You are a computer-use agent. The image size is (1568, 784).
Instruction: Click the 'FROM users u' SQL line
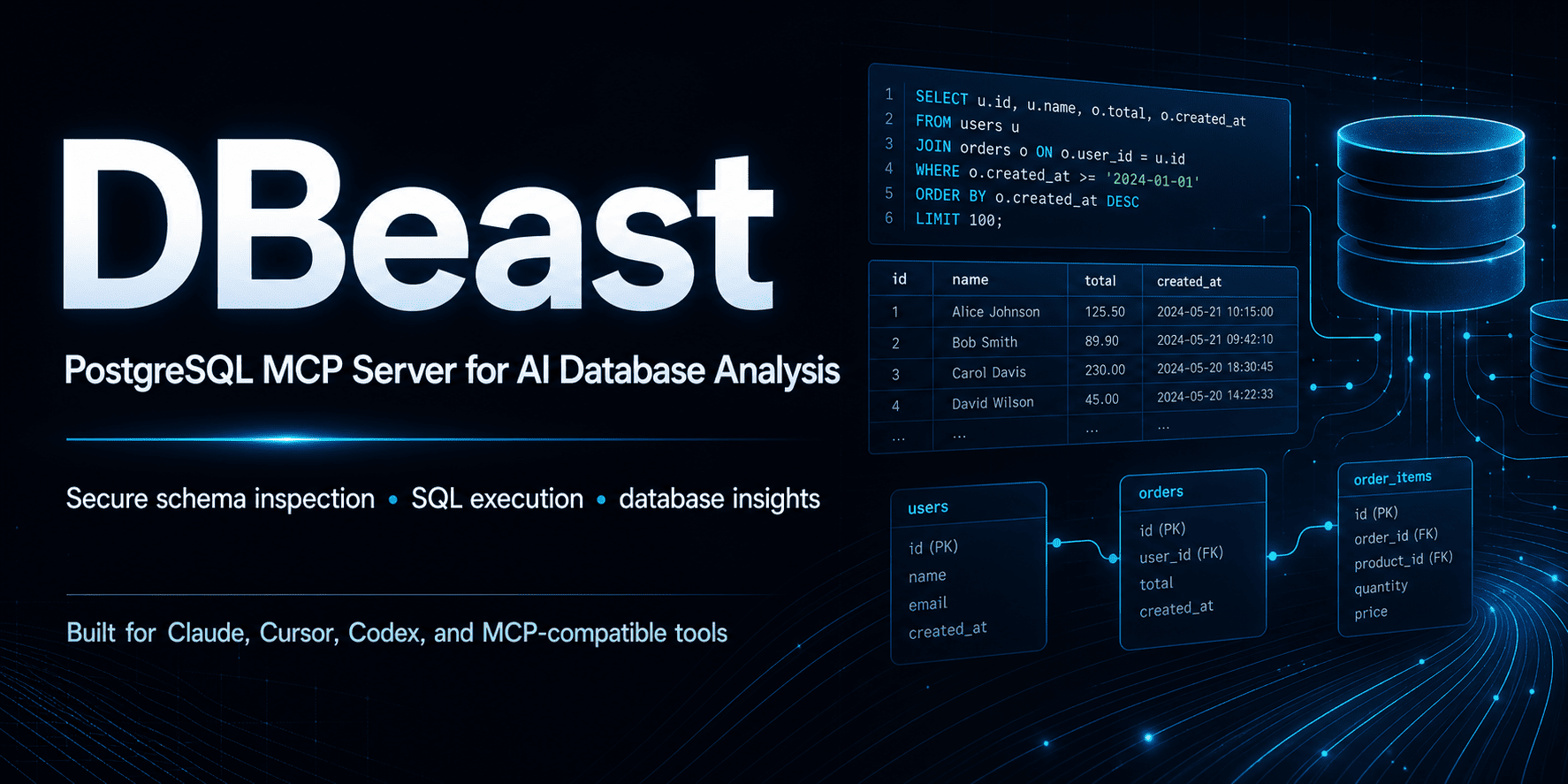point(967,124)
